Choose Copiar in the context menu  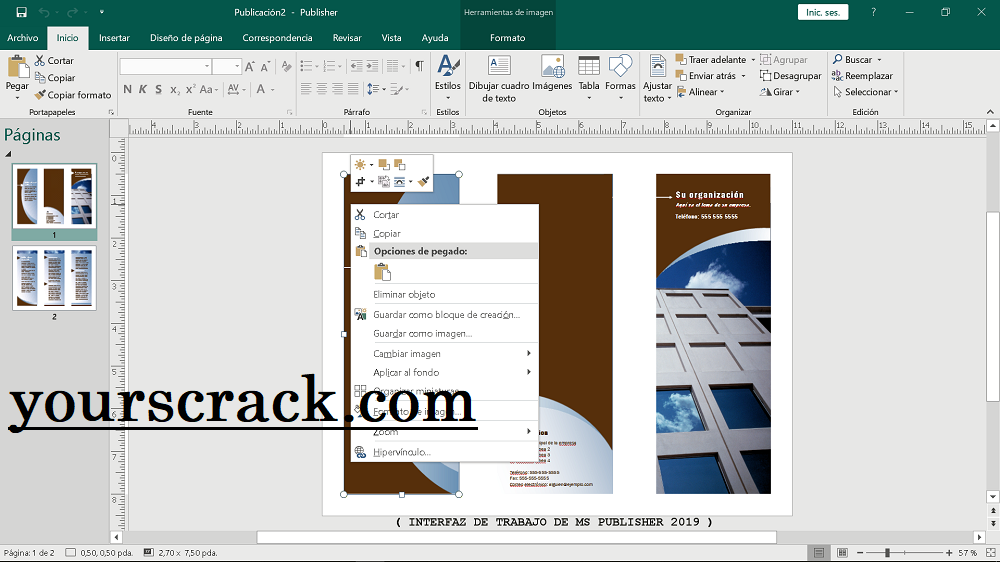pos(445,233)
